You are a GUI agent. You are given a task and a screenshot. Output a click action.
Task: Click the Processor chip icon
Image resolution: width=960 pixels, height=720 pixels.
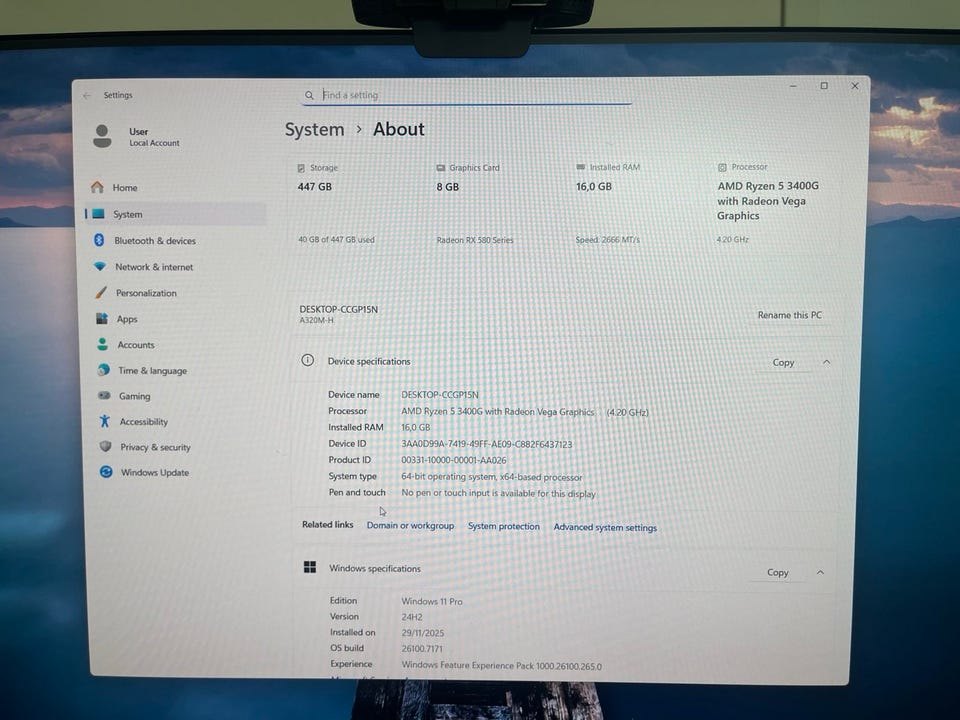(x=722, y=167)
